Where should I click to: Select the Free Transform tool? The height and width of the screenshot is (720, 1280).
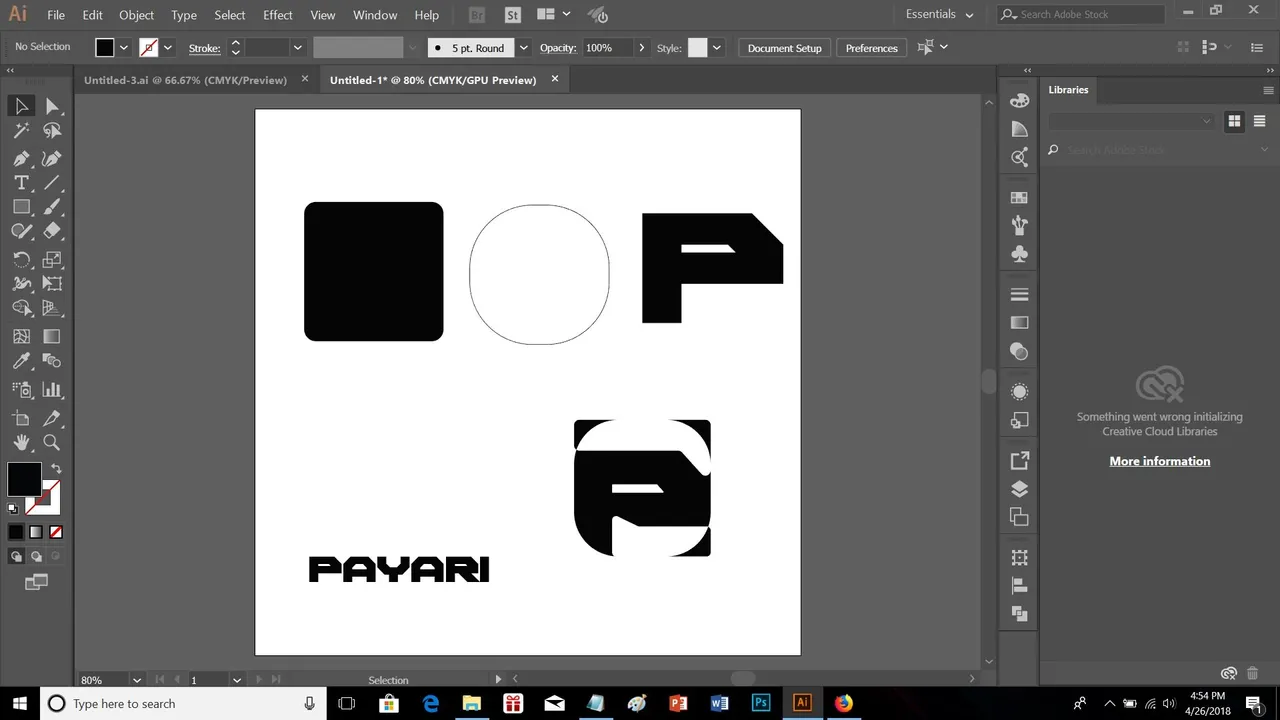point(52,284)
